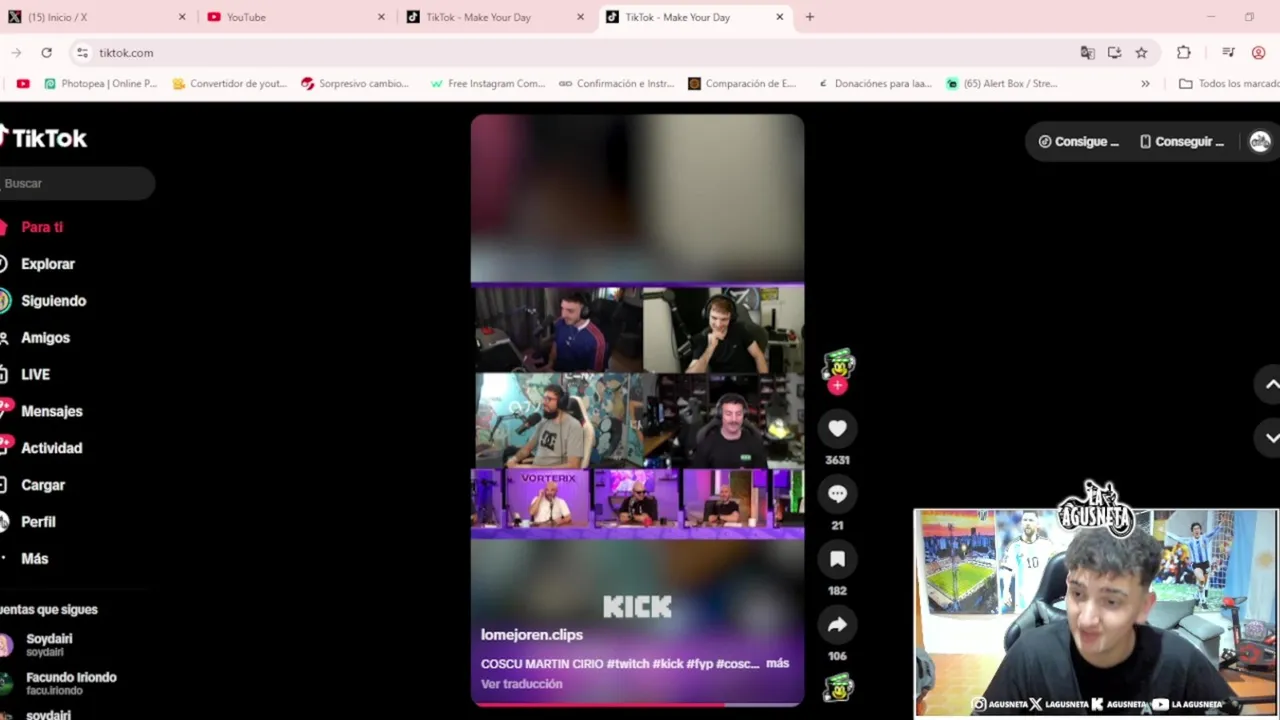
Task: Open Comparación de E... bookmark
Action: point(742,84)
